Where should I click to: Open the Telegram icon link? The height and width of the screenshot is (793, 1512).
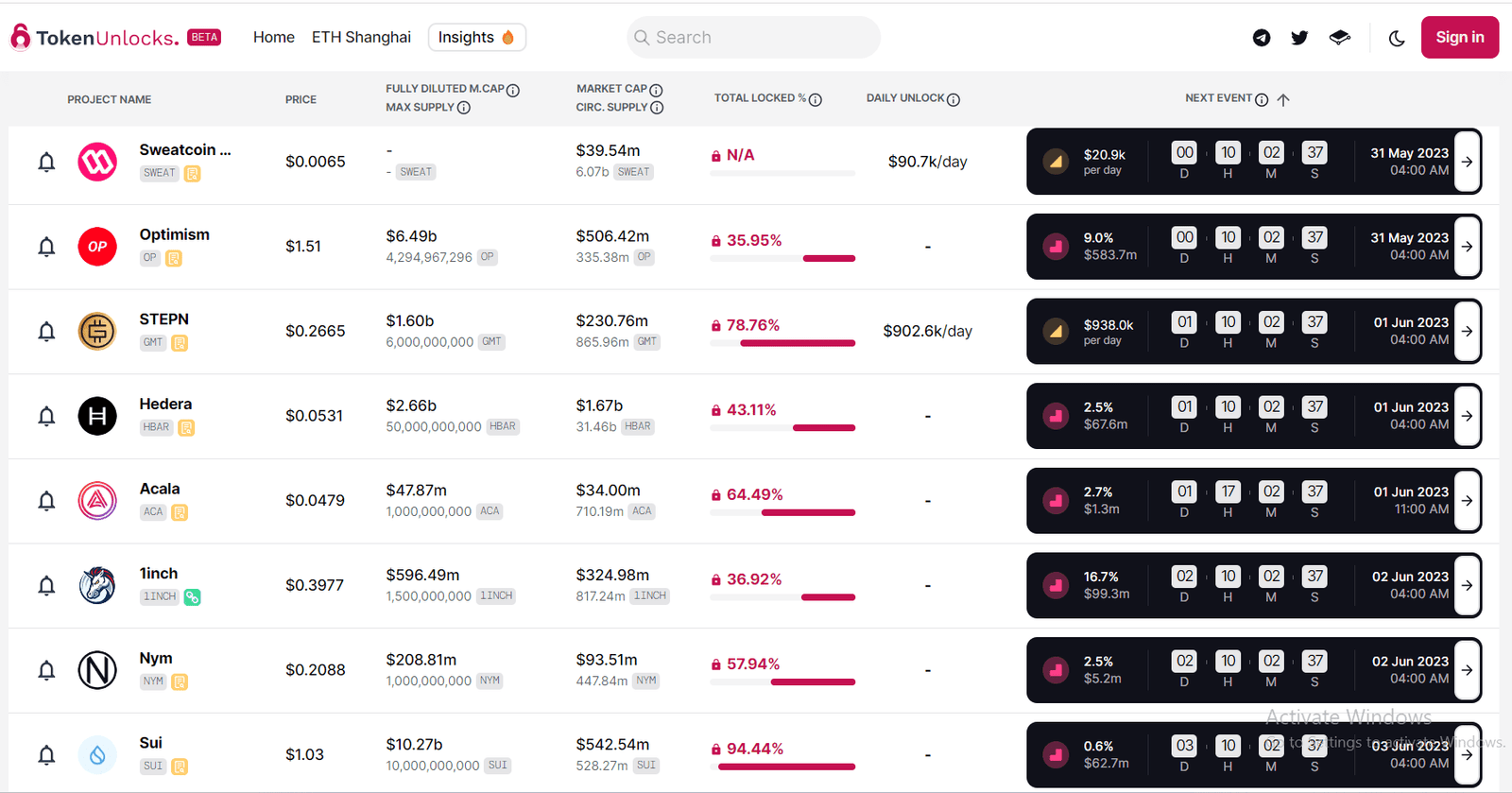pyautogui.click(x=1262, y=38)
